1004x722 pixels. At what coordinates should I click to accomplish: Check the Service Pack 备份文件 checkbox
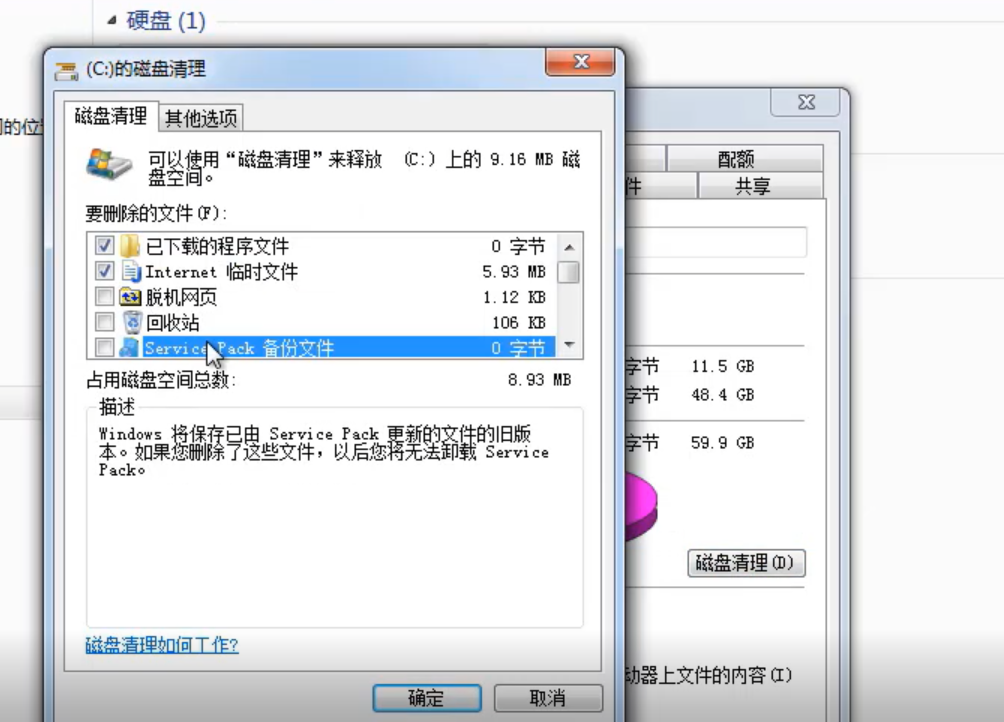104,348
